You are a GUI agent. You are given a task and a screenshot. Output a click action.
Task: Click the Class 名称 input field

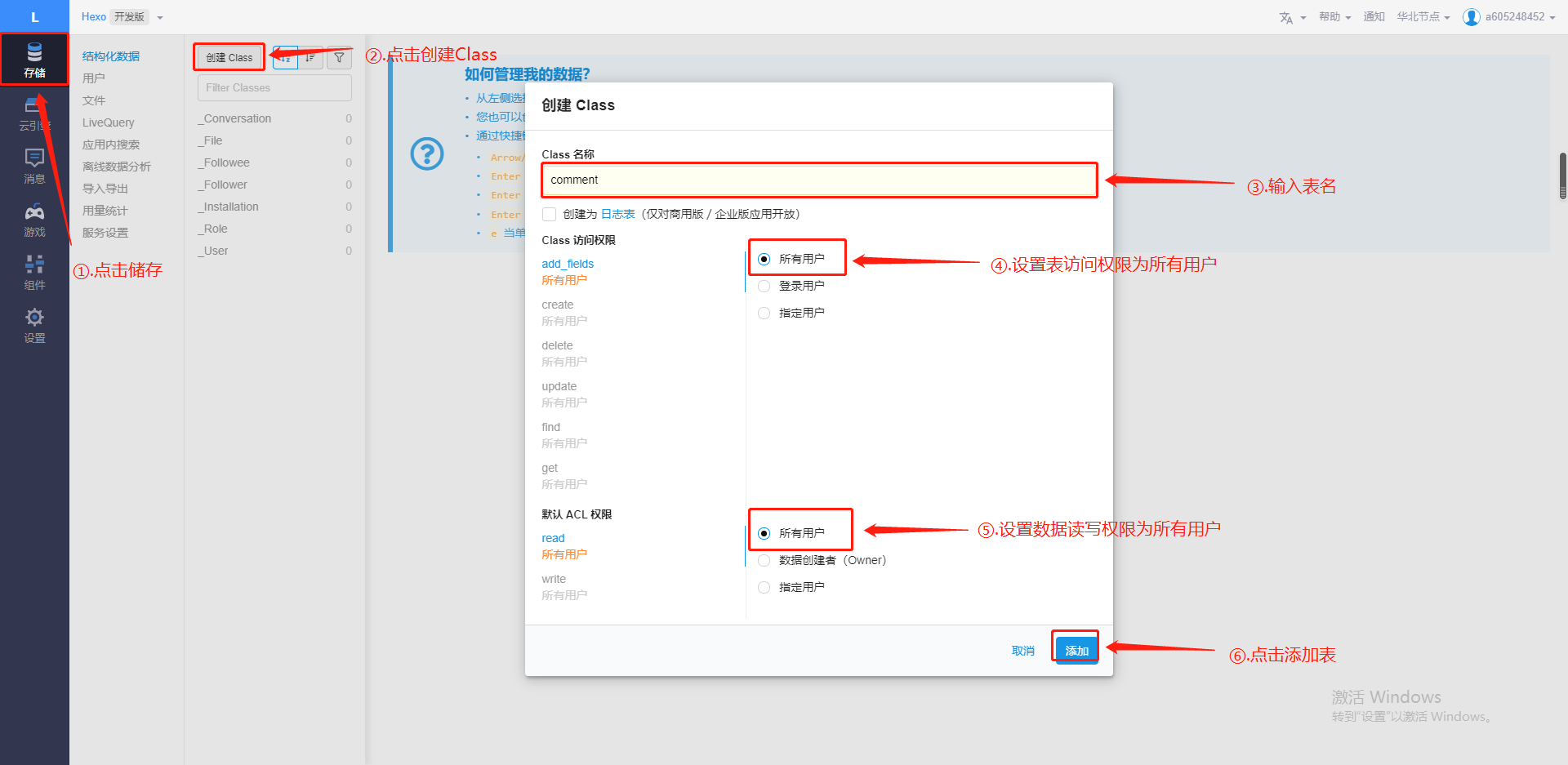click(819, 180)
